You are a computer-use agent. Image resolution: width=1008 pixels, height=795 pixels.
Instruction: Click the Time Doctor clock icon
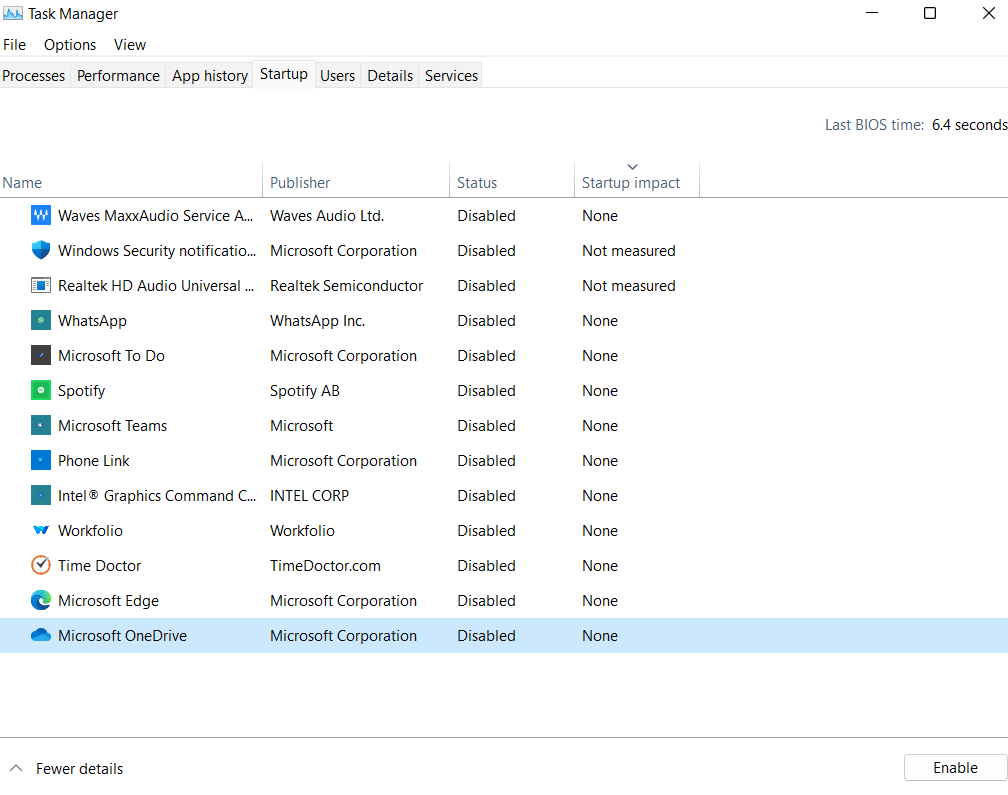40,566
